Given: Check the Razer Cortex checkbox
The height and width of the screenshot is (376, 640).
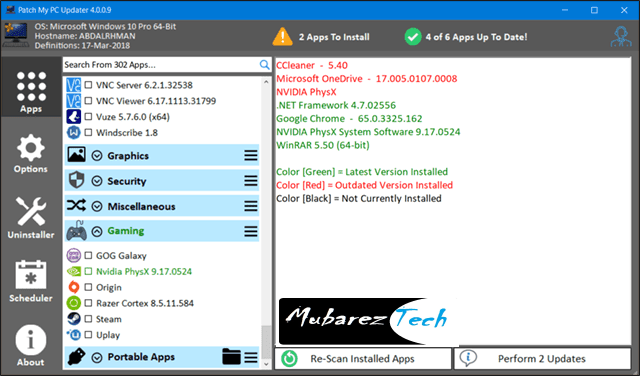Looking at the screenshot, I should point(88,303).
